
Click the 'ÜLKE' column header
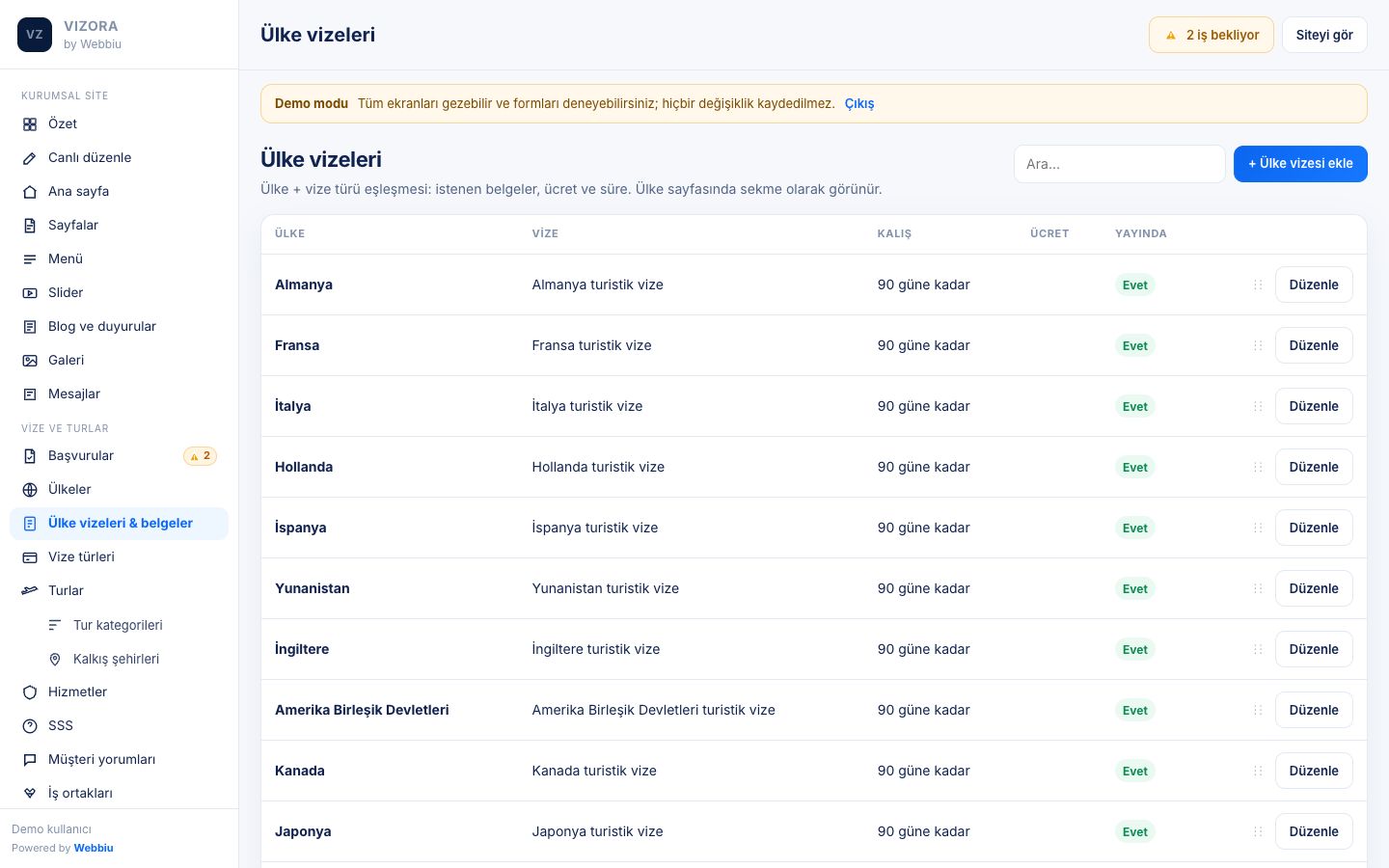pos(290,233)
